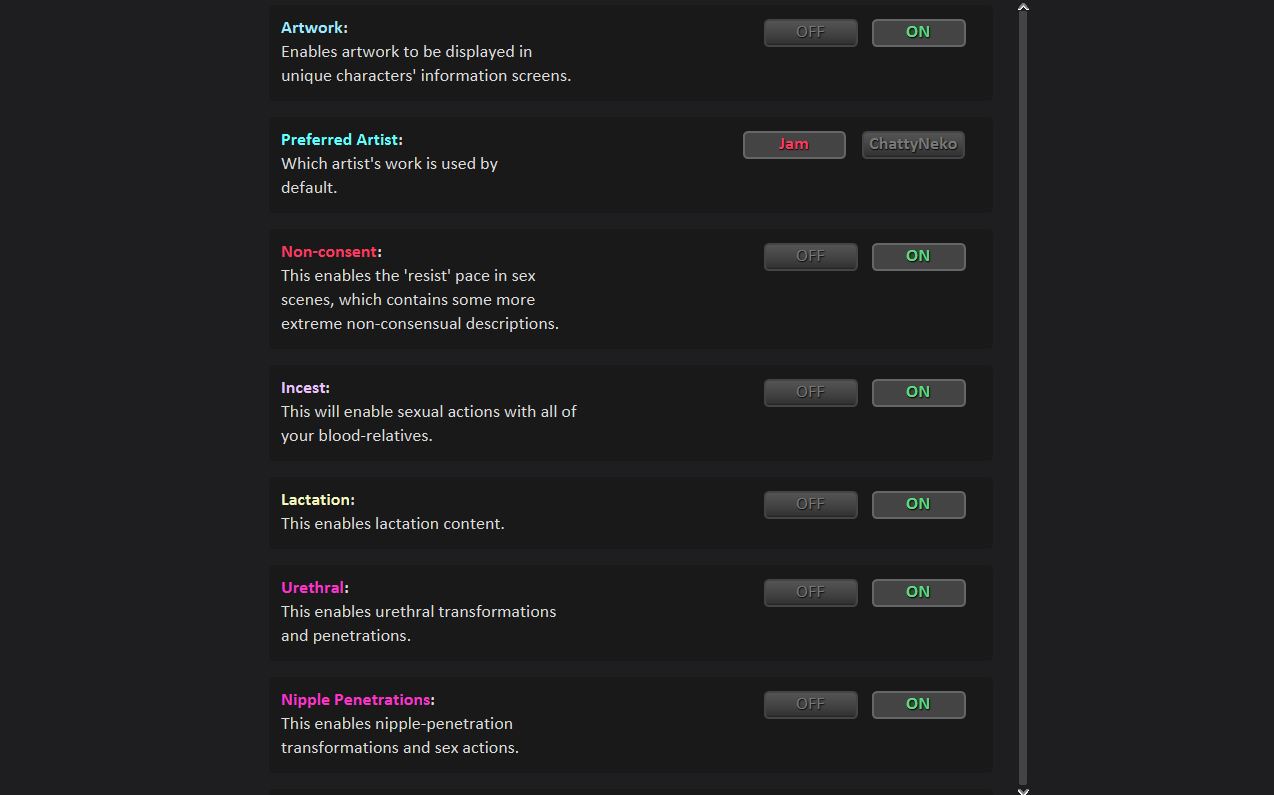
Task: Click the Lactation setting description text
Action: 392,524
